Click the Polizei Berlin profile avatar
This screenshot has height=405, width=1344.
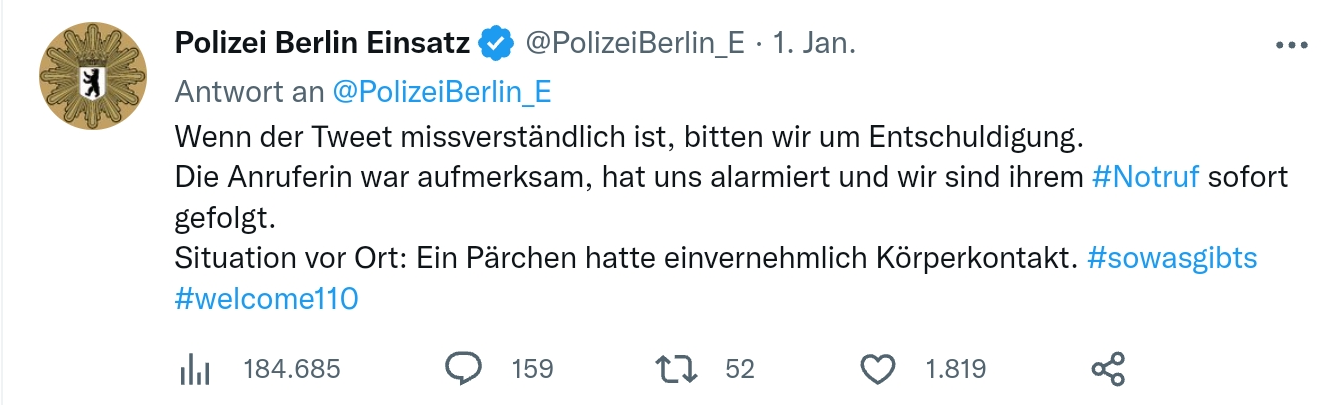point(92,76)
